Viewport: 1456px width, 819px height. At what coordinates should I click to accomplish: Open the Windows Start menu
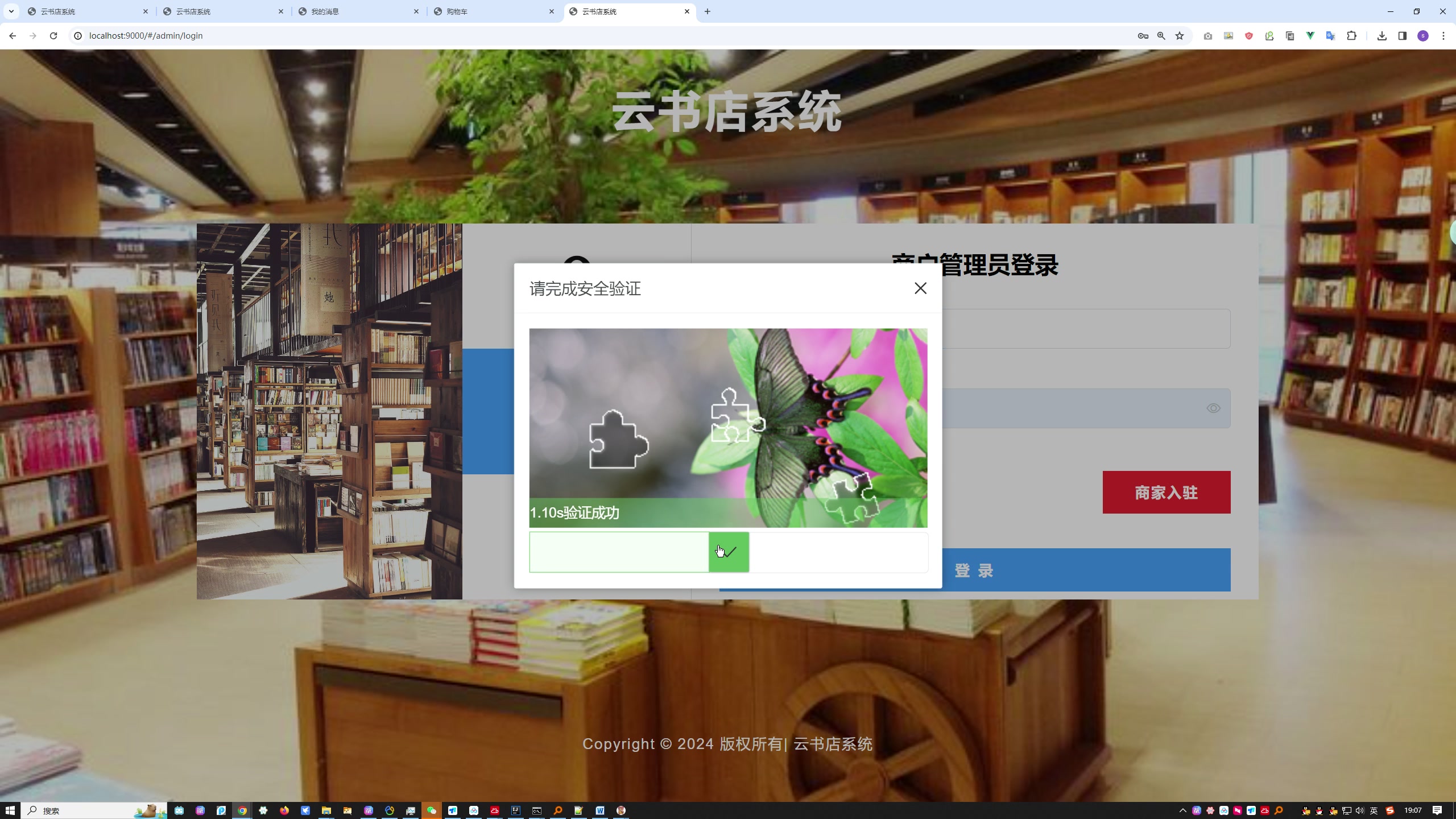(10, 810)
